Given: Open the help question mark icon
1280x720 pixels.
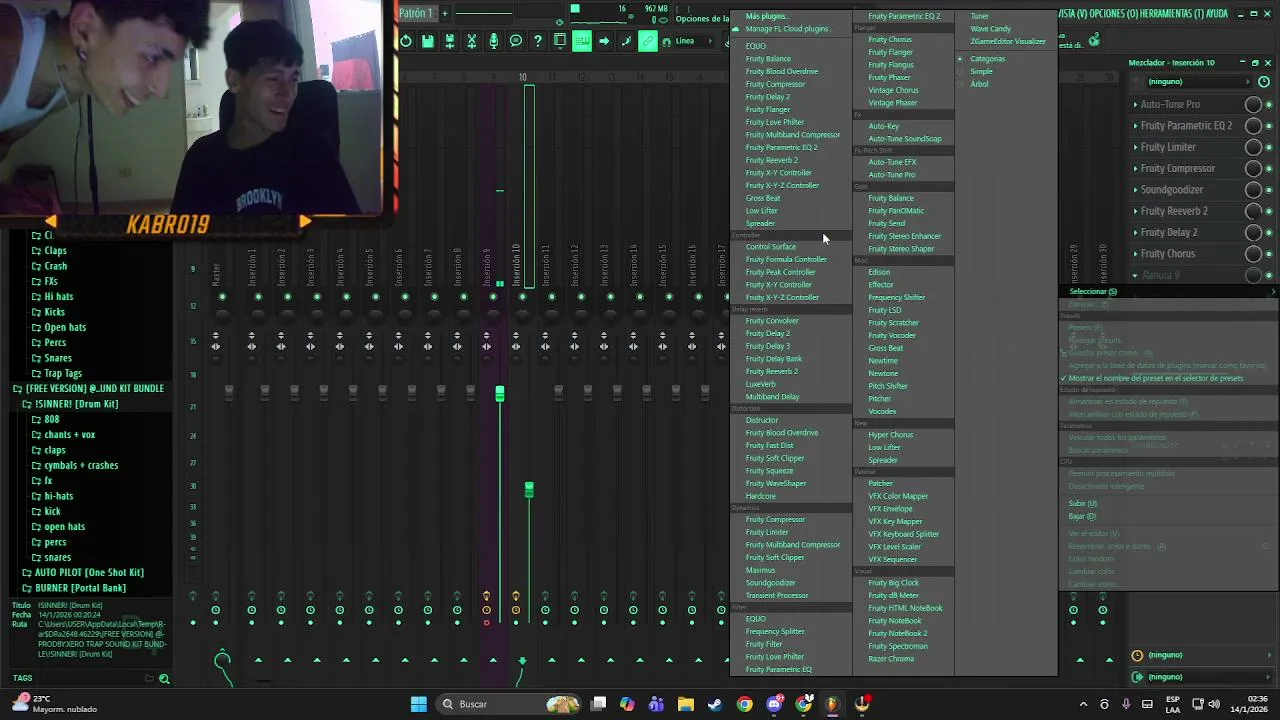Looking at the screenshot, I should point(538,41).
